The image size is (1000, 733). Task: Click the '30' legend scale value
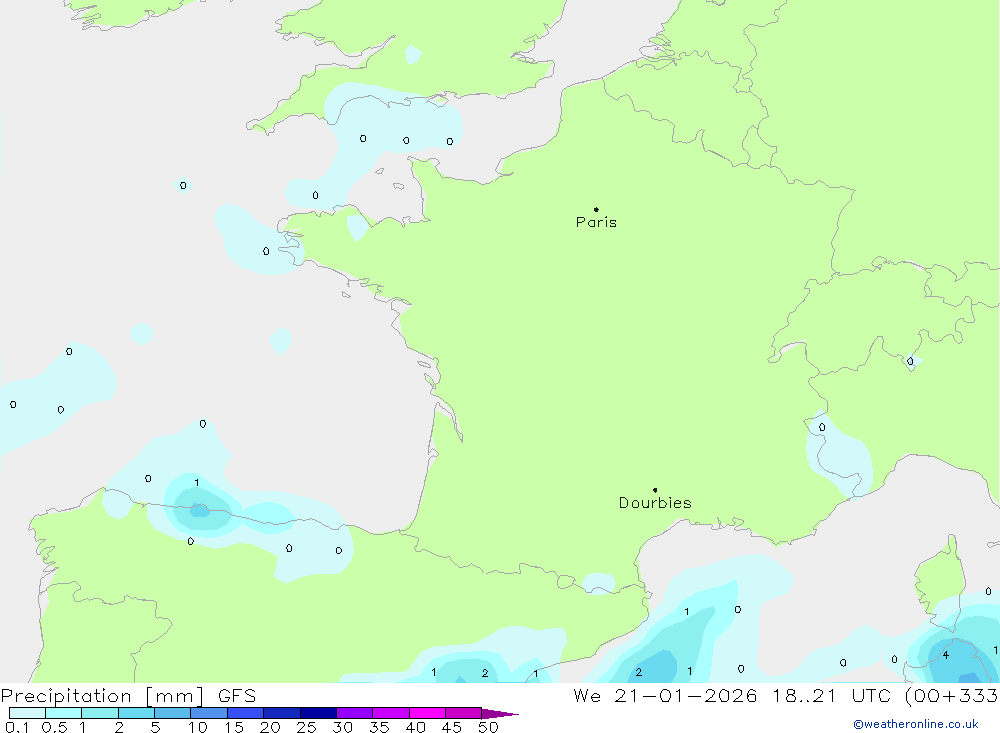(343, 727)
